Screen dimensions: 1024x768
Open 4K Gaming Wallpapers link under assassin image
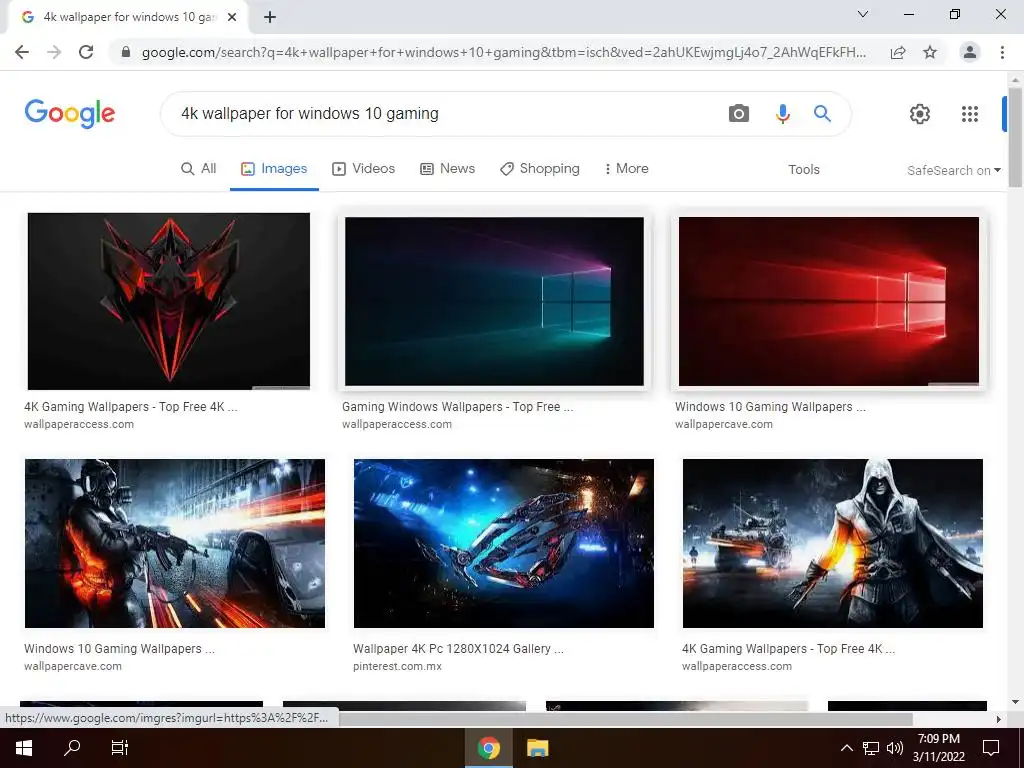[788, 648]
